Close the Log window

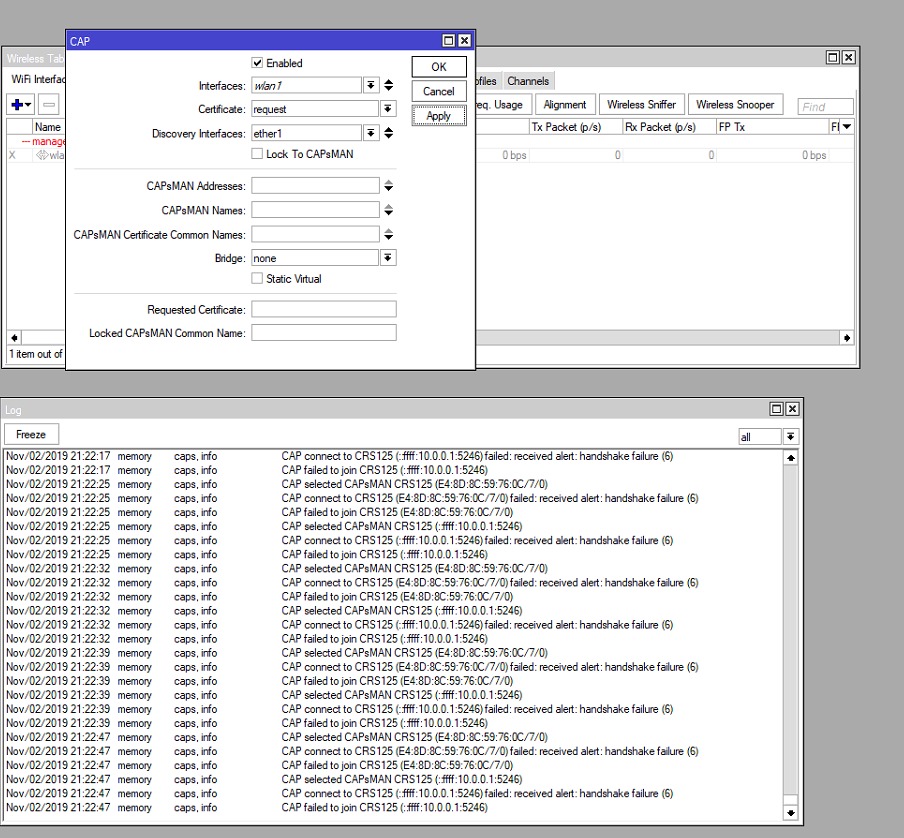click(792, 409)
